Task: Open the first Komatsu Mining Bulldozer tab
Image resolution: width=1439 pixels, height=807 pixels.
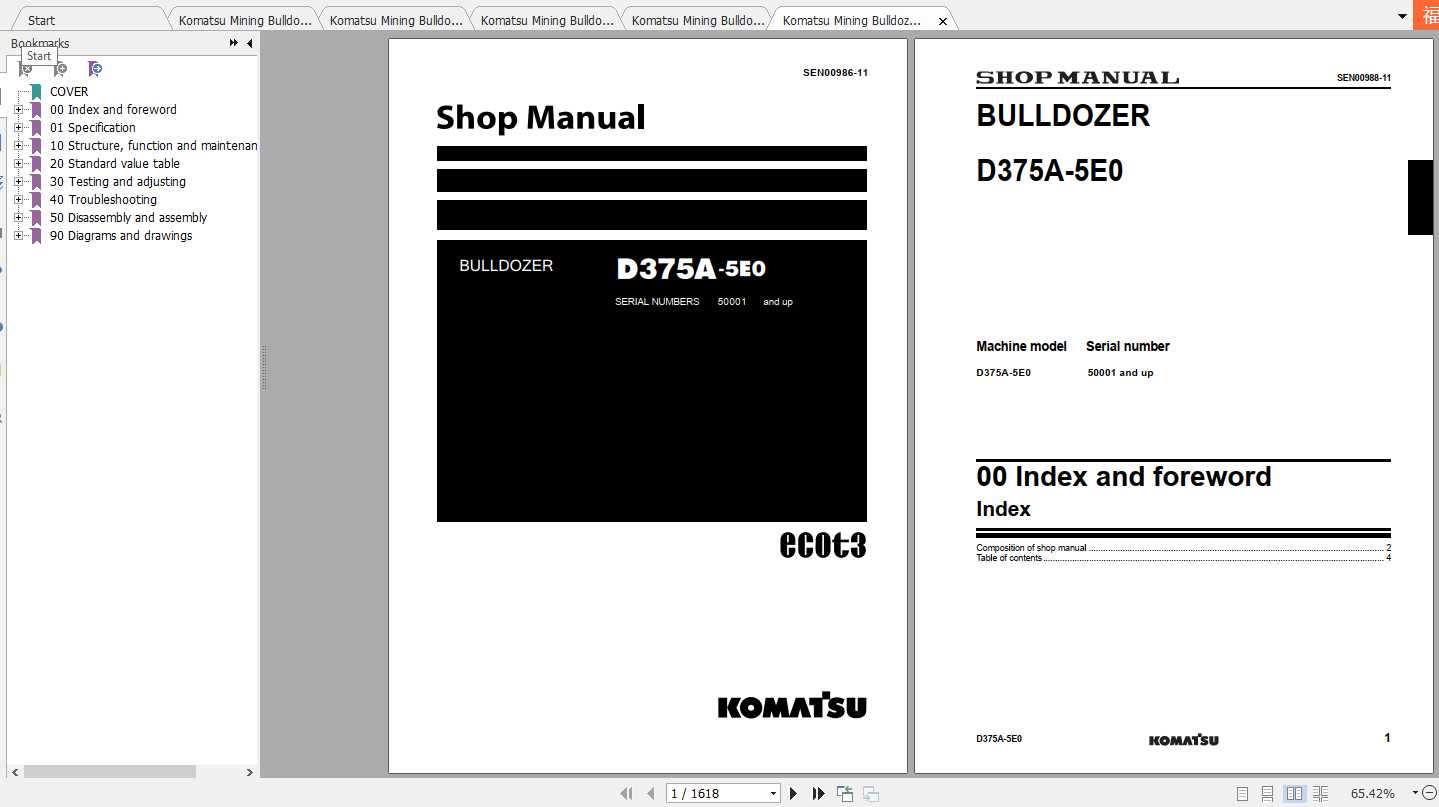Action: [x=243, y=18]
